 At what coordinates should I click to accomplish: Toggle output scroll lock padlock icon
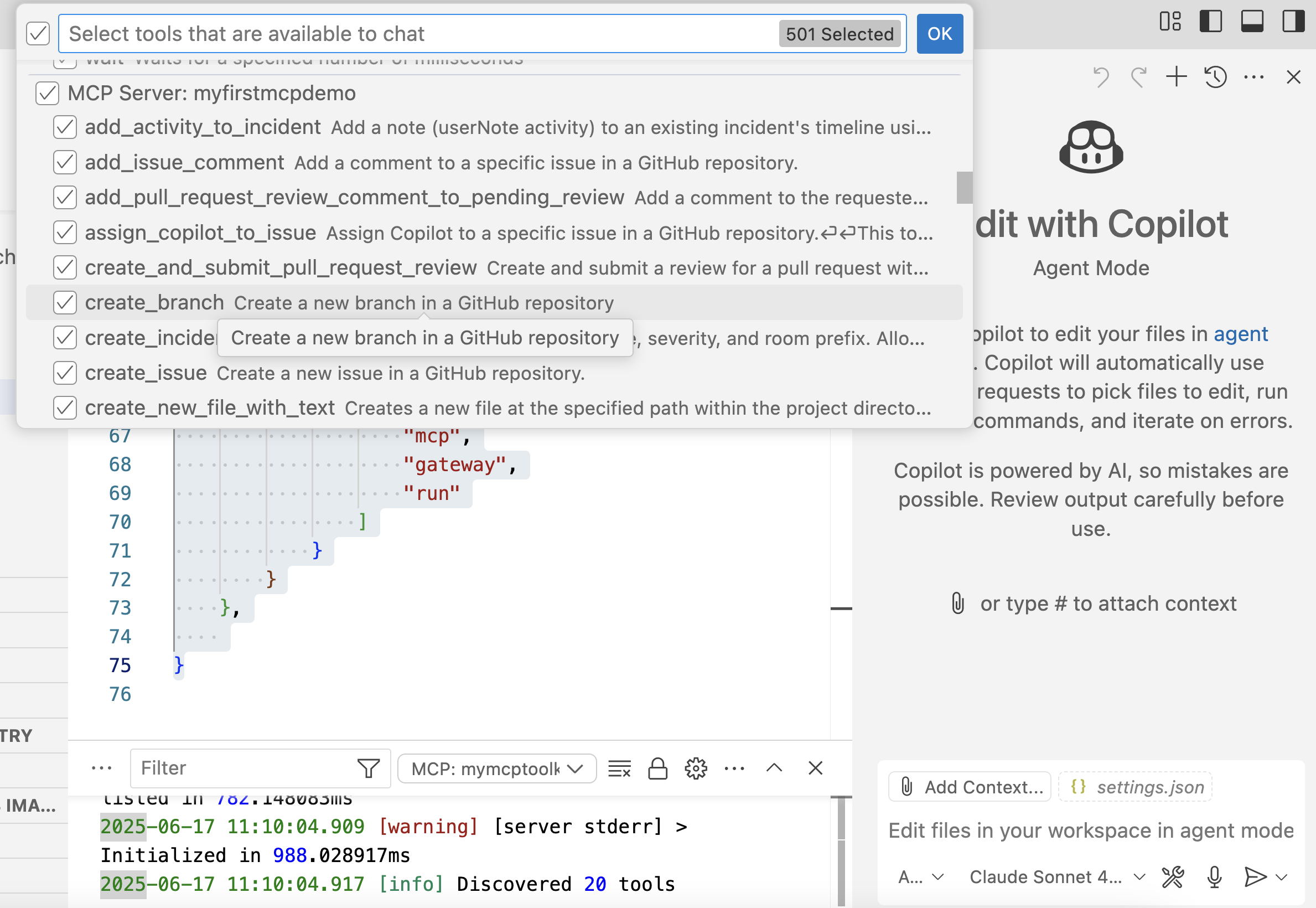pyautogui.click(x=657, y=768)
